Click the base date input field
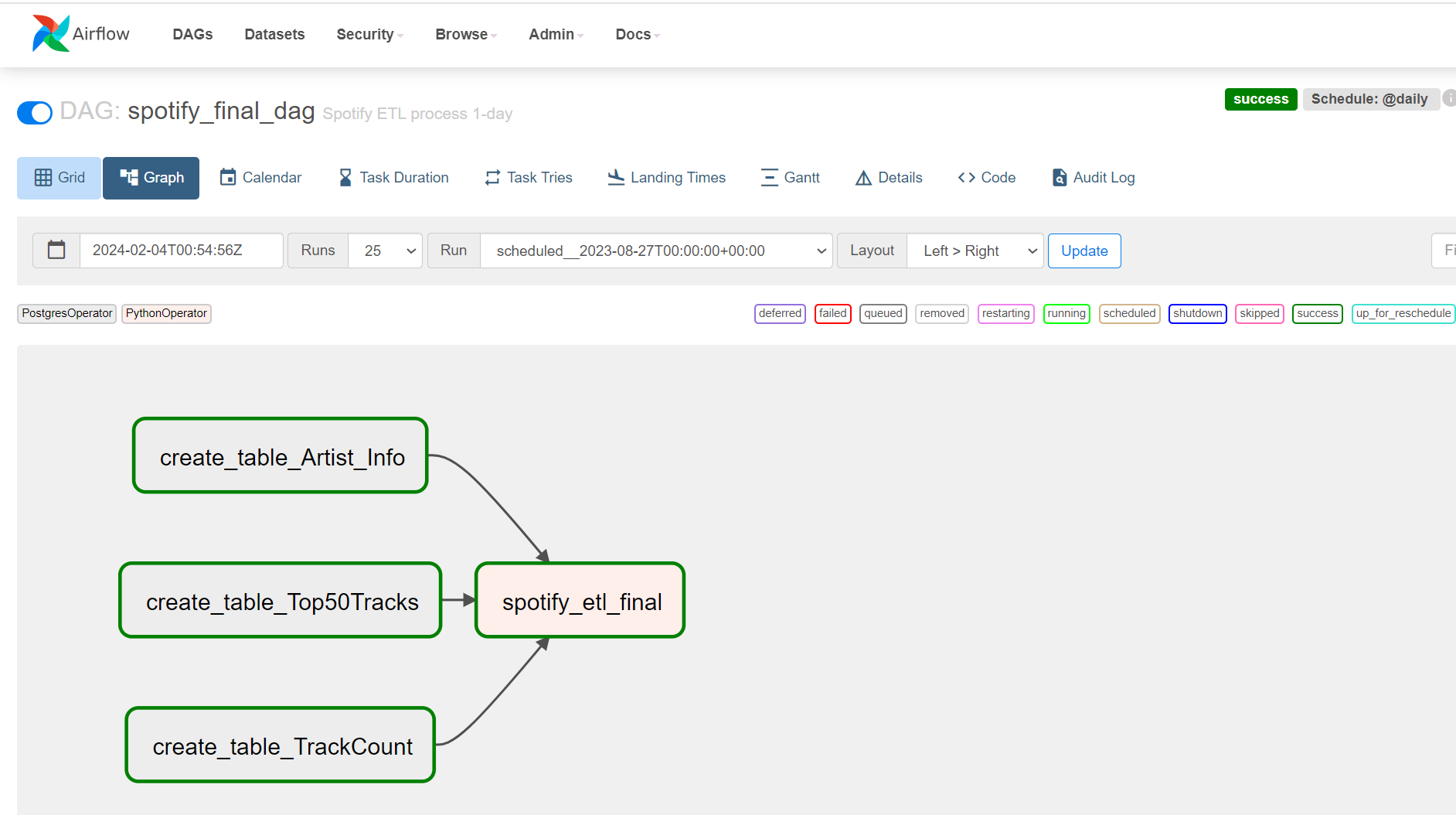Image resolution: width=1456 pixels, height=815 pixels. coord(182,251)
